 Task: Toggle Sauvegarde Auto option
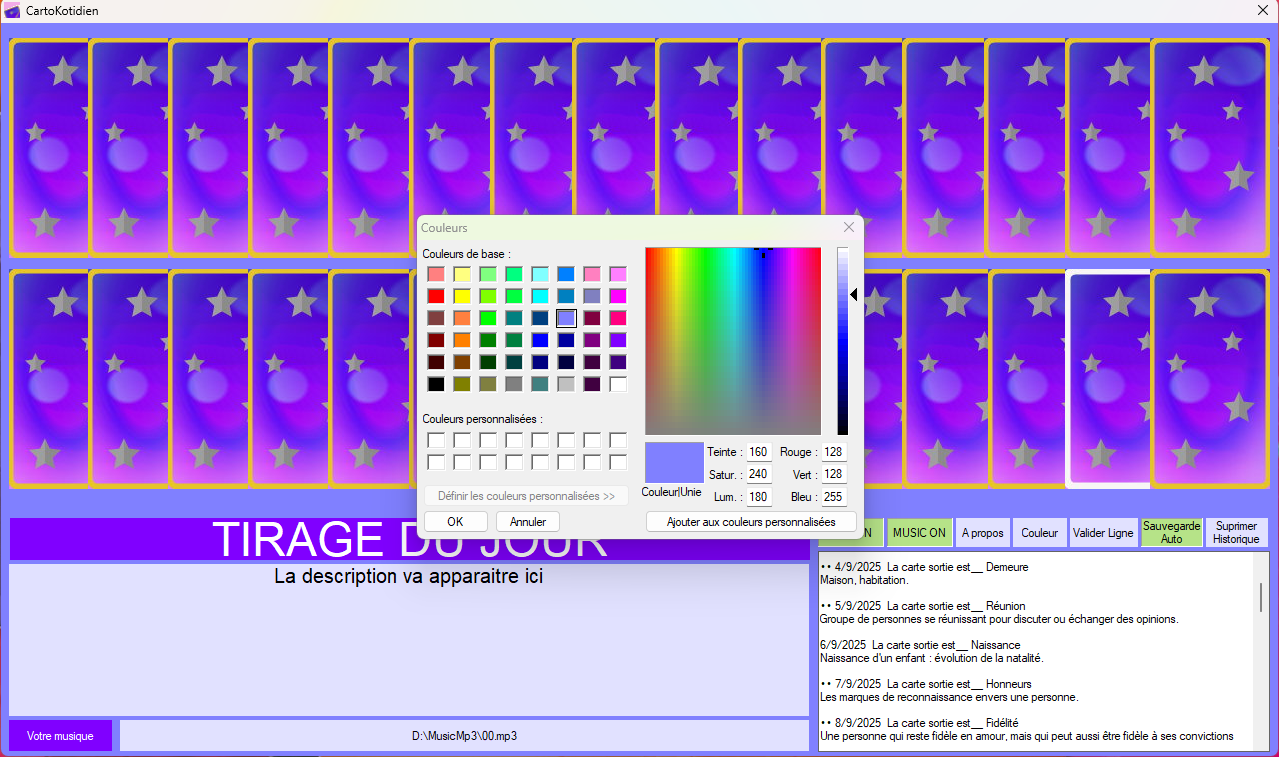(x=1171, y=532)
